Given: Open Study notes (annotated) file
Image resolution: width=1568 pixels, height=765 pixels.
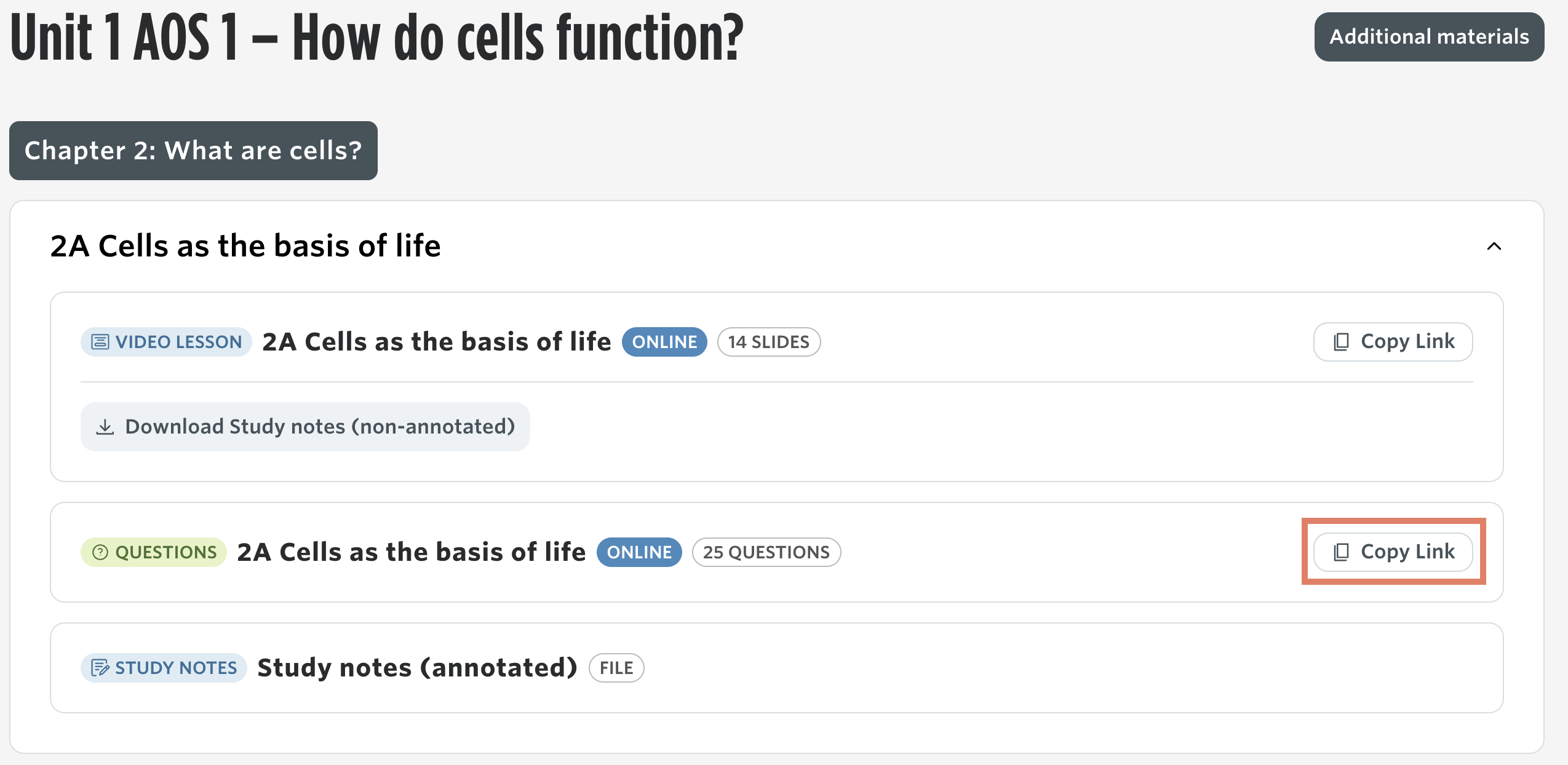Looking at the screenshot, I should (x=417, y=668).
